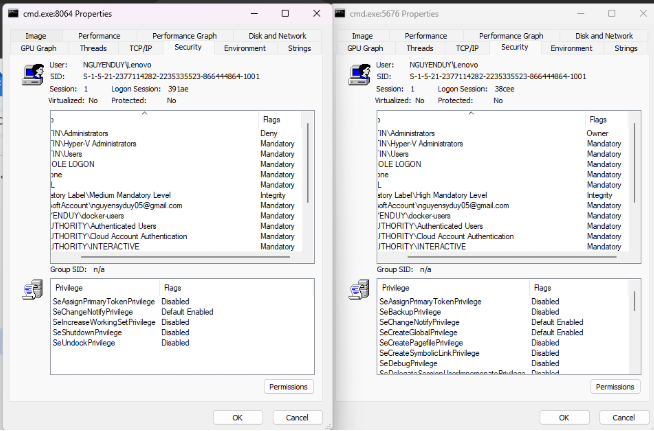Screen dimensions: 654x431
Task: Open Performance Graph tab in cmd.exe:8064 window
Action: (184, 36)
